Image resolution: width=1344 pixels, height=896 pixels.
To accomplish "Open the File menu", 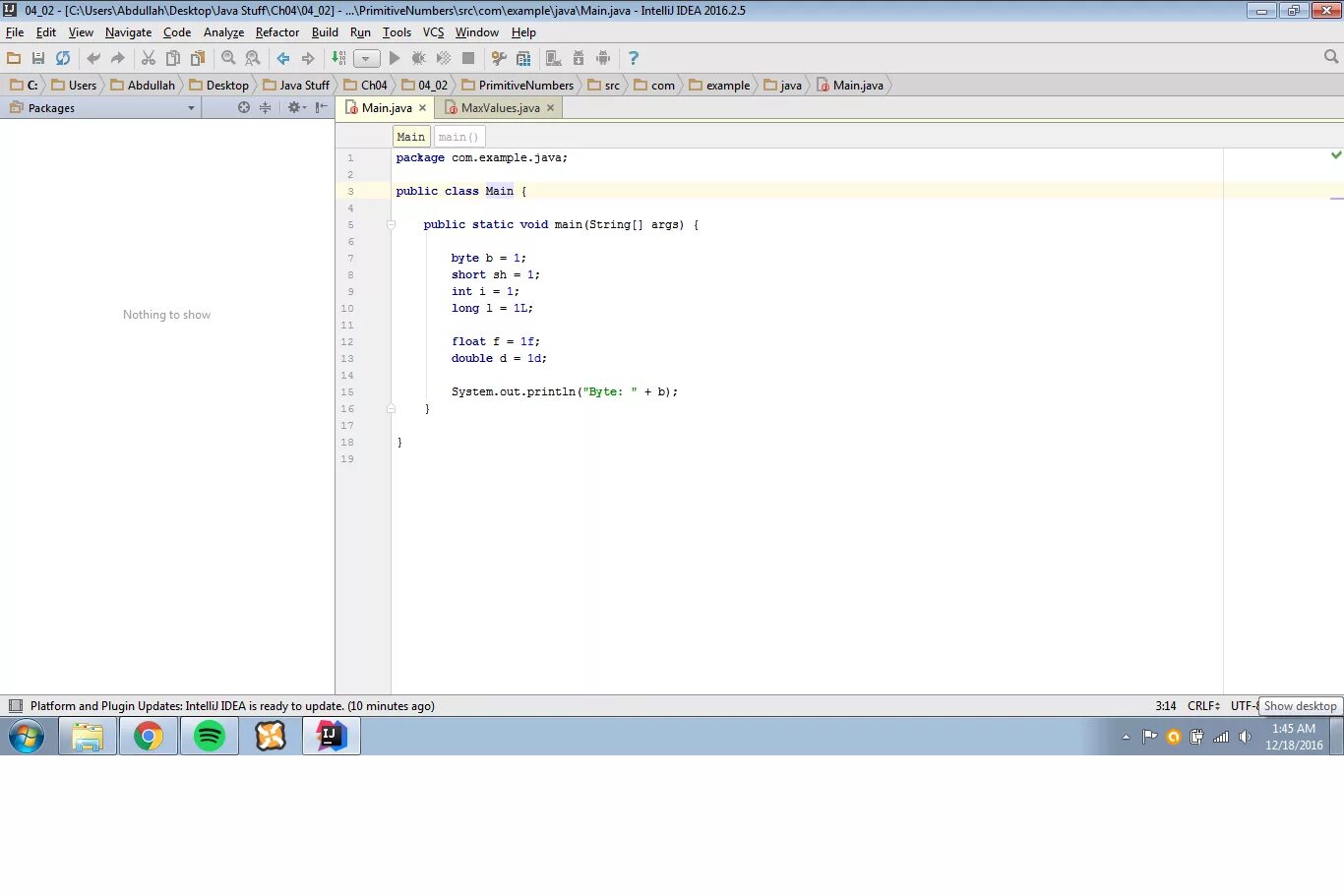I will [15, 32].
